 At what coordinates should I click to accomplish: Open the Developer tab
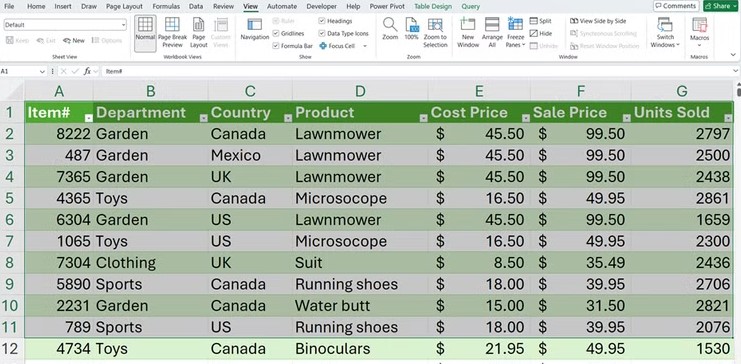coord(321,7)
